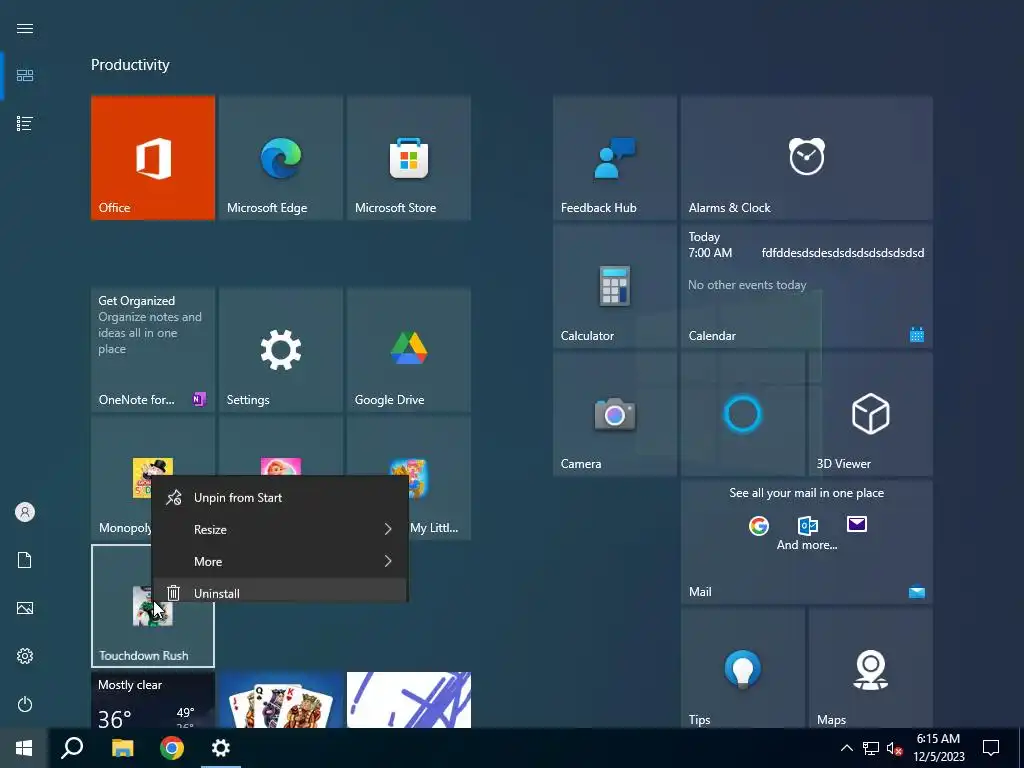
Task: Open Documents from Start sidebar
Action: click(x=25, y=560)
